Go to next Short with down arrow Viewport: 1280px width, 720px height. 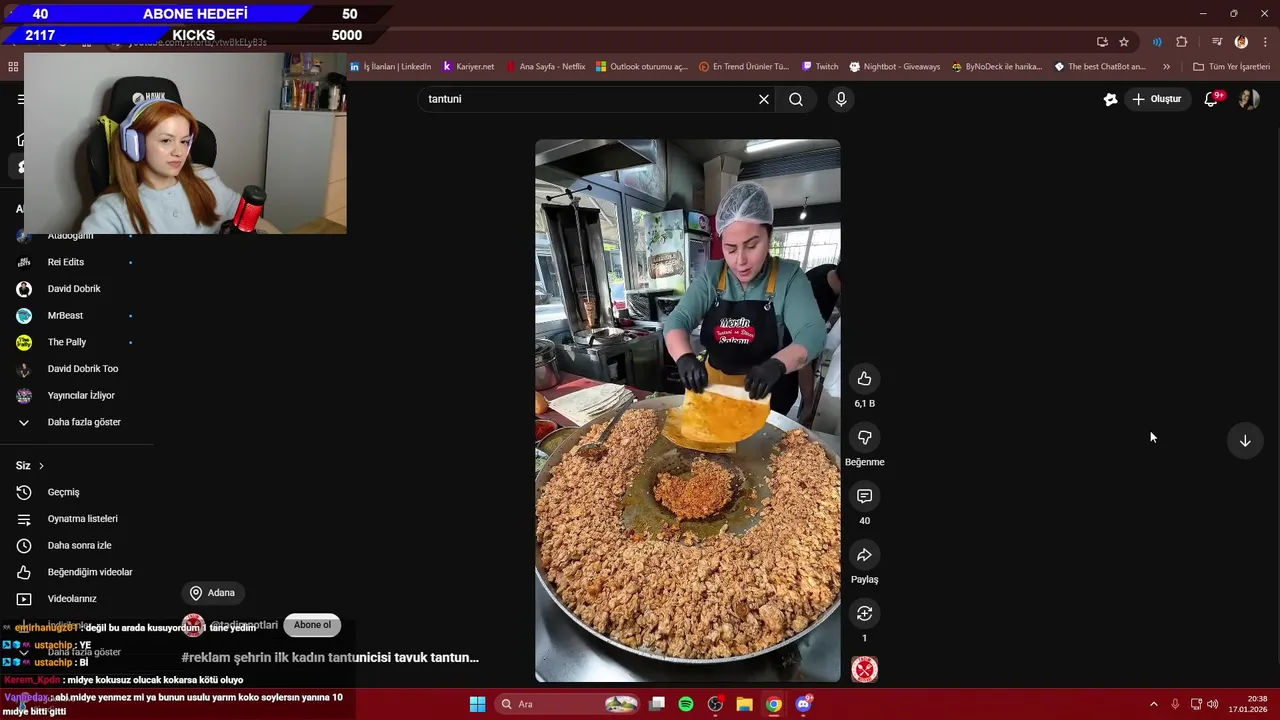click(1245, 440)
